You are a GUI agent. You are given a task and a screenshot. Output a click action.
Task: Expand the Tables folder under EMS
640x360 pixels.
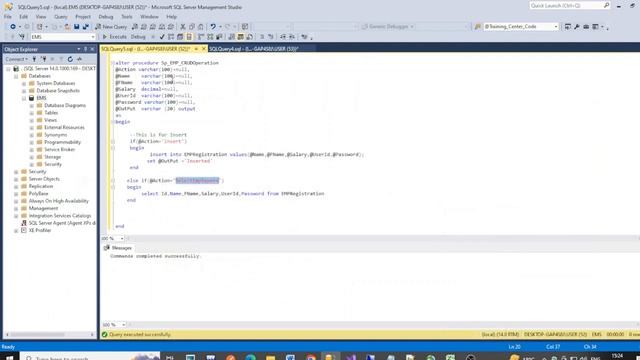tap(31, 113)
